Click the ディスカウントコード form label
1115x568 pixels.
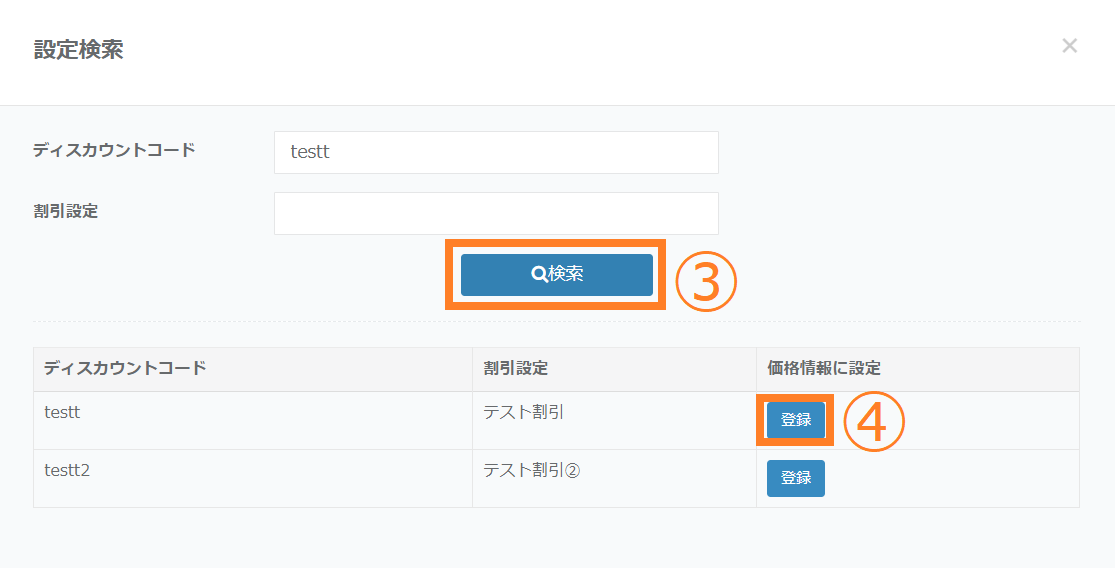click(x=114, y=150)
